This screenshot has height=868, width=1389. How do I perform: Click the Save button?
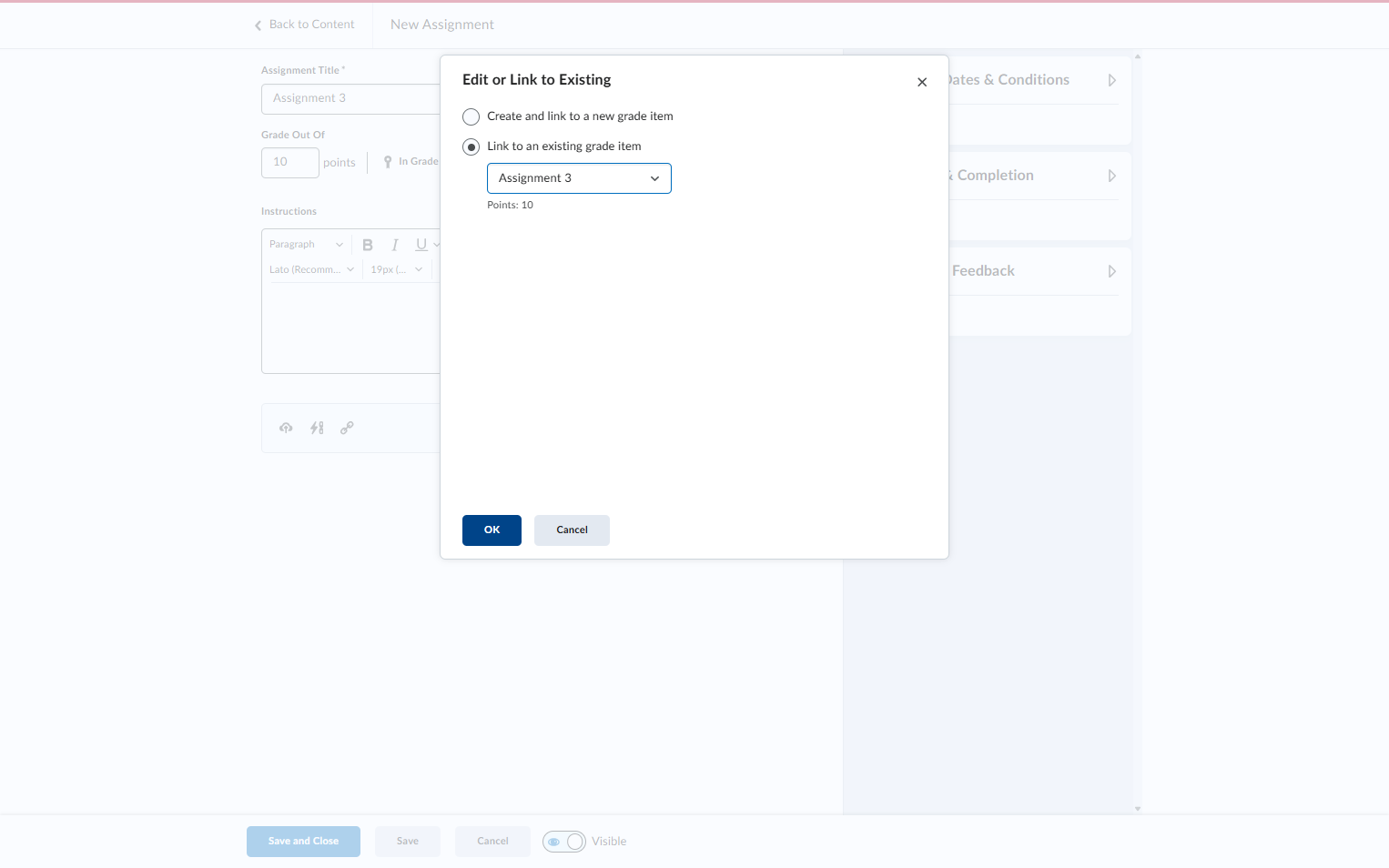pyautogui.click(x=408, y=842)
